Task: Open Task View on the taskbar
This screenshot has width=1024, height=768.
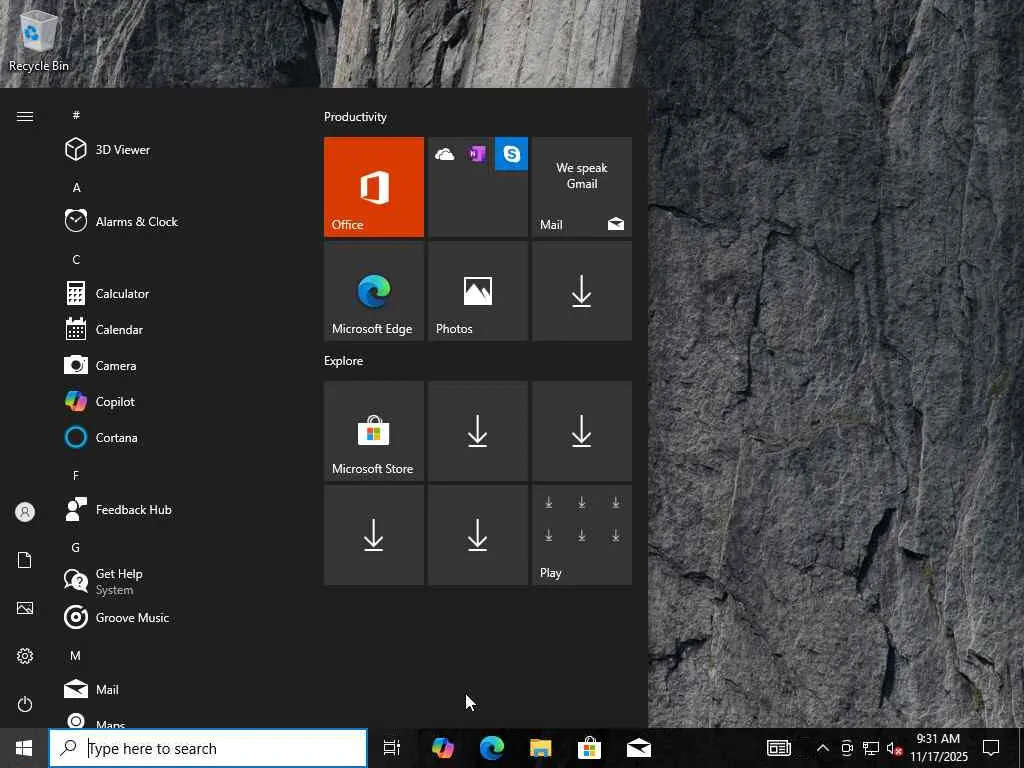Action: pyautogui.click(x=392, y=748)
